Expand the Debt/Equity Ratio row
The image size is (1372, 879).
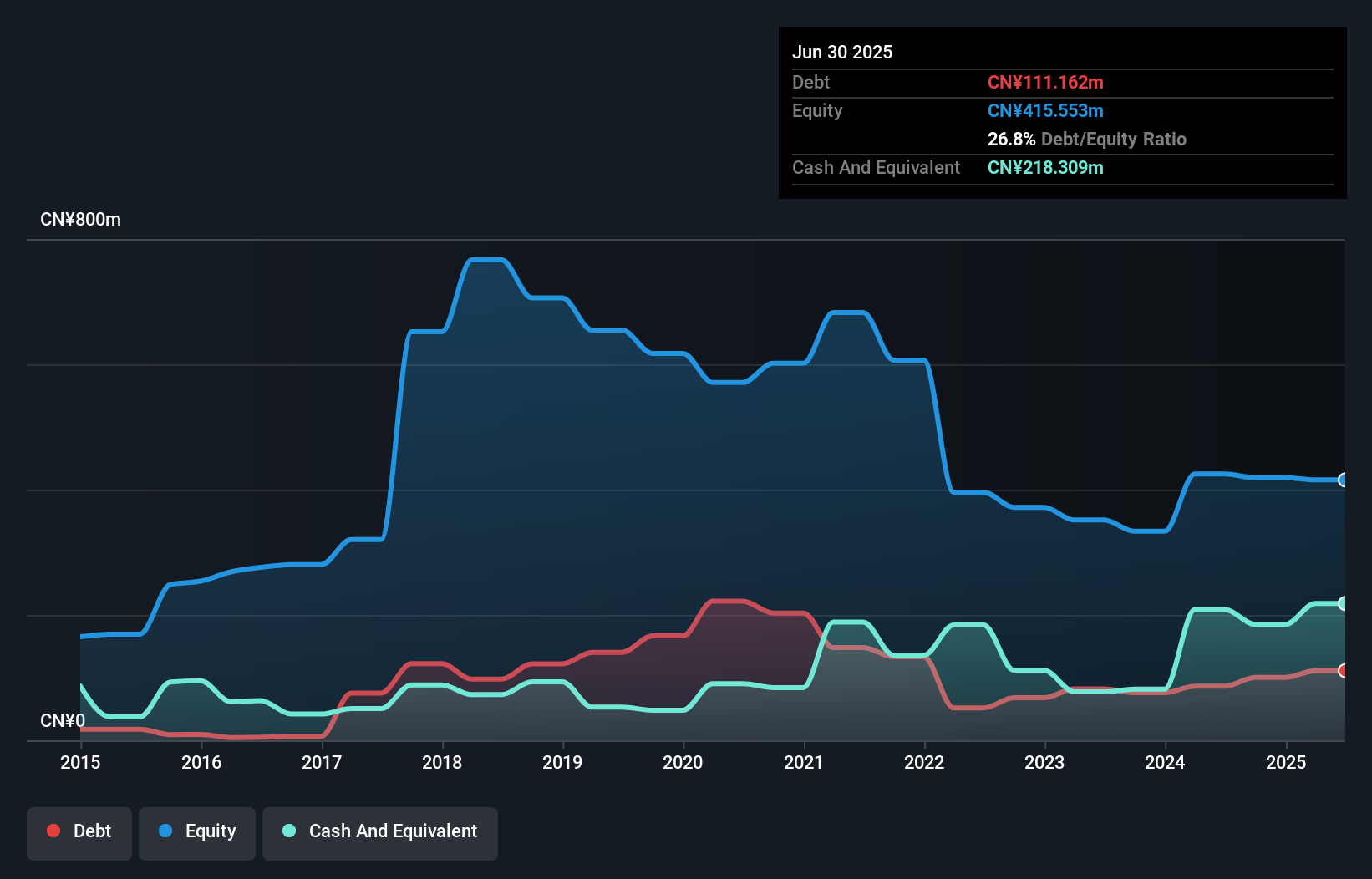pos(1087,140)
